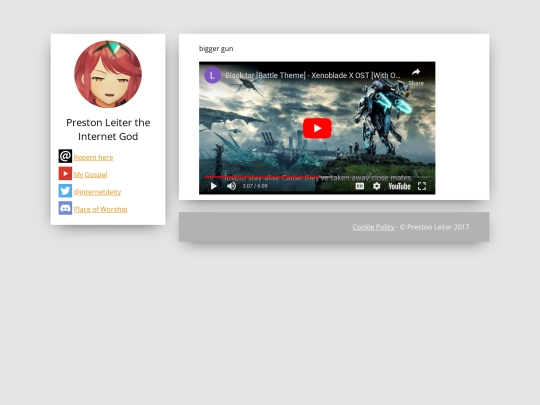Click the 3:07 / 6:09 time display
This screenshot has width=540, height=405.
tap(255, 186)
